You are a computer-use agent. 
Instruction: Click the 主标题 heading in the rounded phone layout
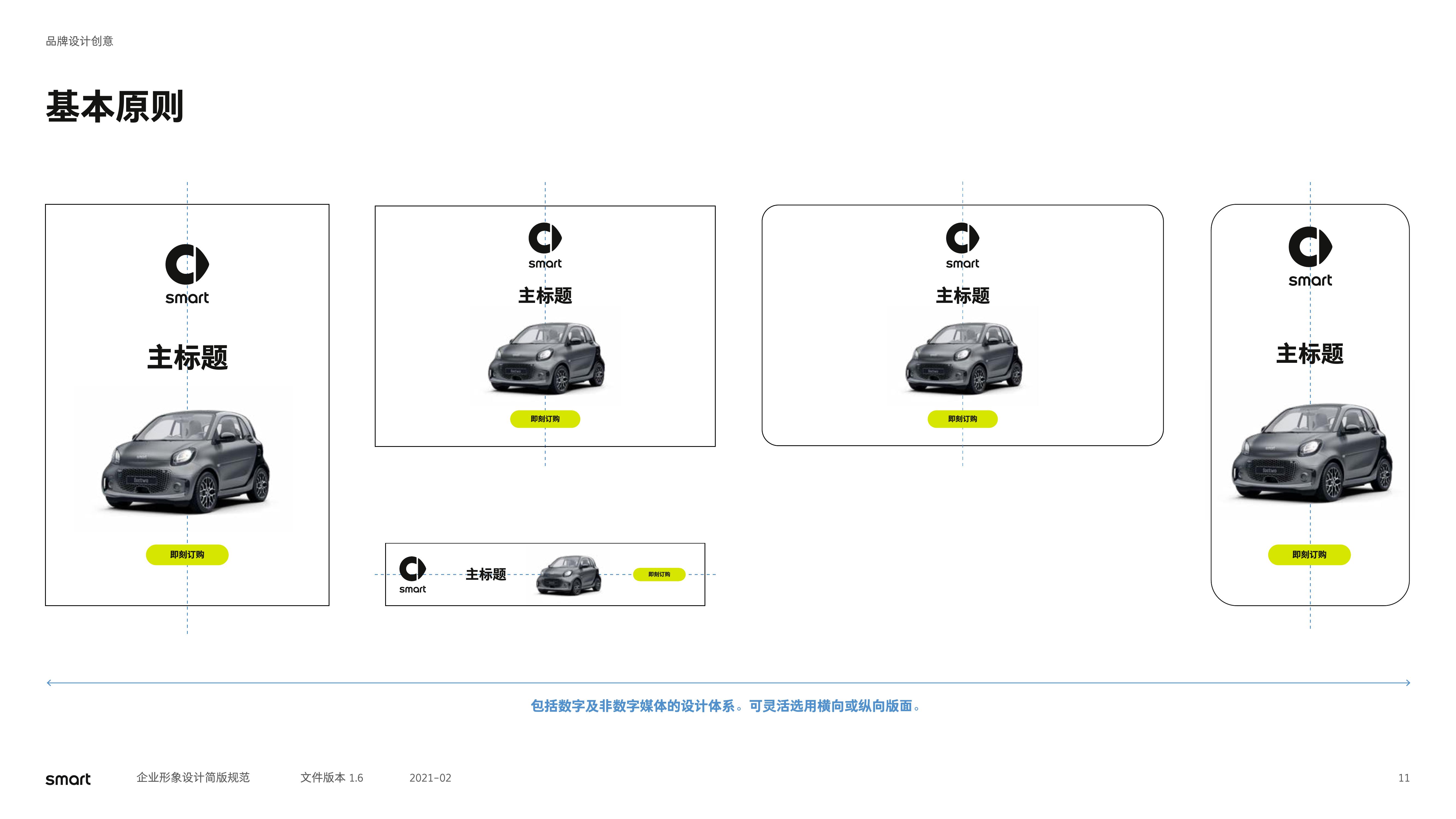tap(1310, 354)
